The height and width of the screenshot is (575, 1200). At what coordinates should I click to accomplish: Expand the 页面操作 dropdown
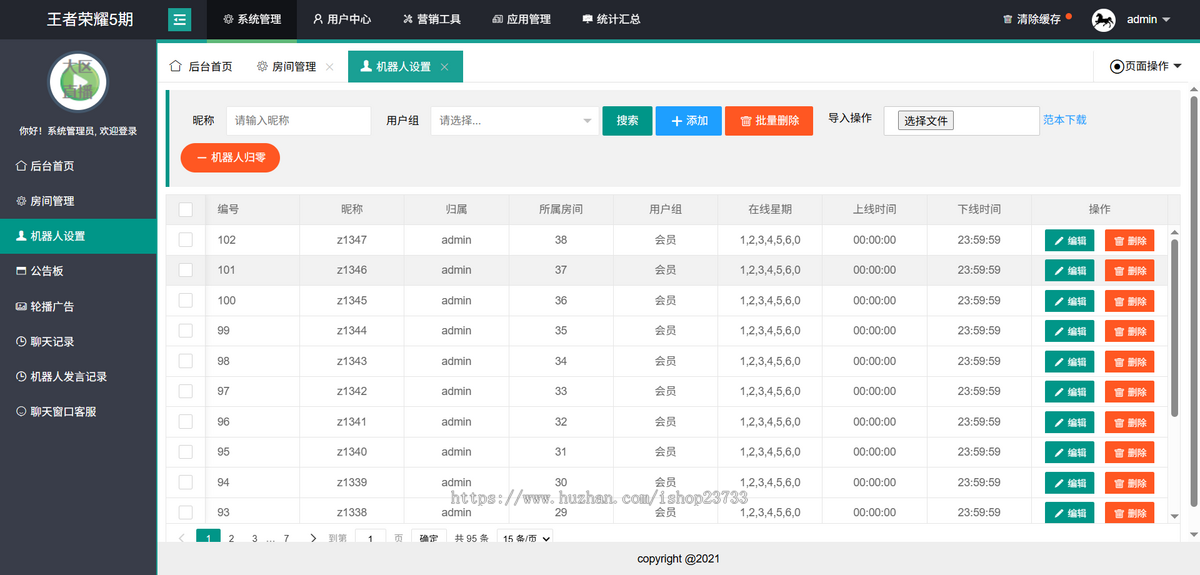click(1146, 66)
